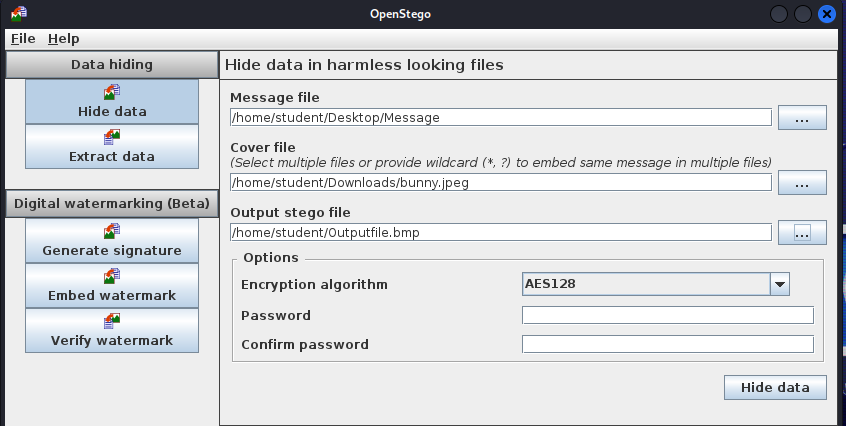Click into the Confirm password field
The width and height of the screenshot is (846, 426).
667,344
